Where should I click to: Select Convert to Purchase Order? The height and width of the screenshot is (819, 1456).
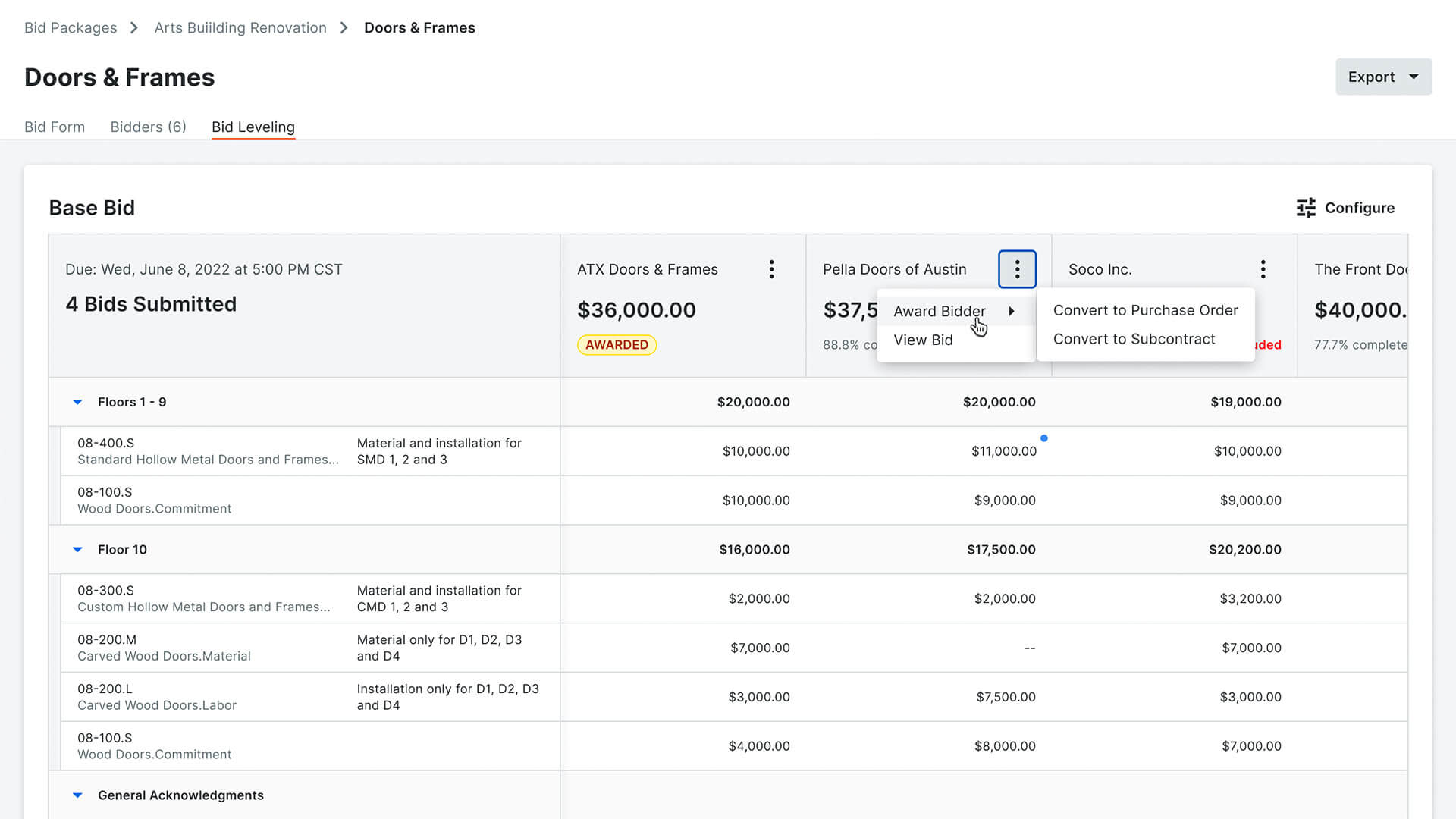[x=1145, y=310]
